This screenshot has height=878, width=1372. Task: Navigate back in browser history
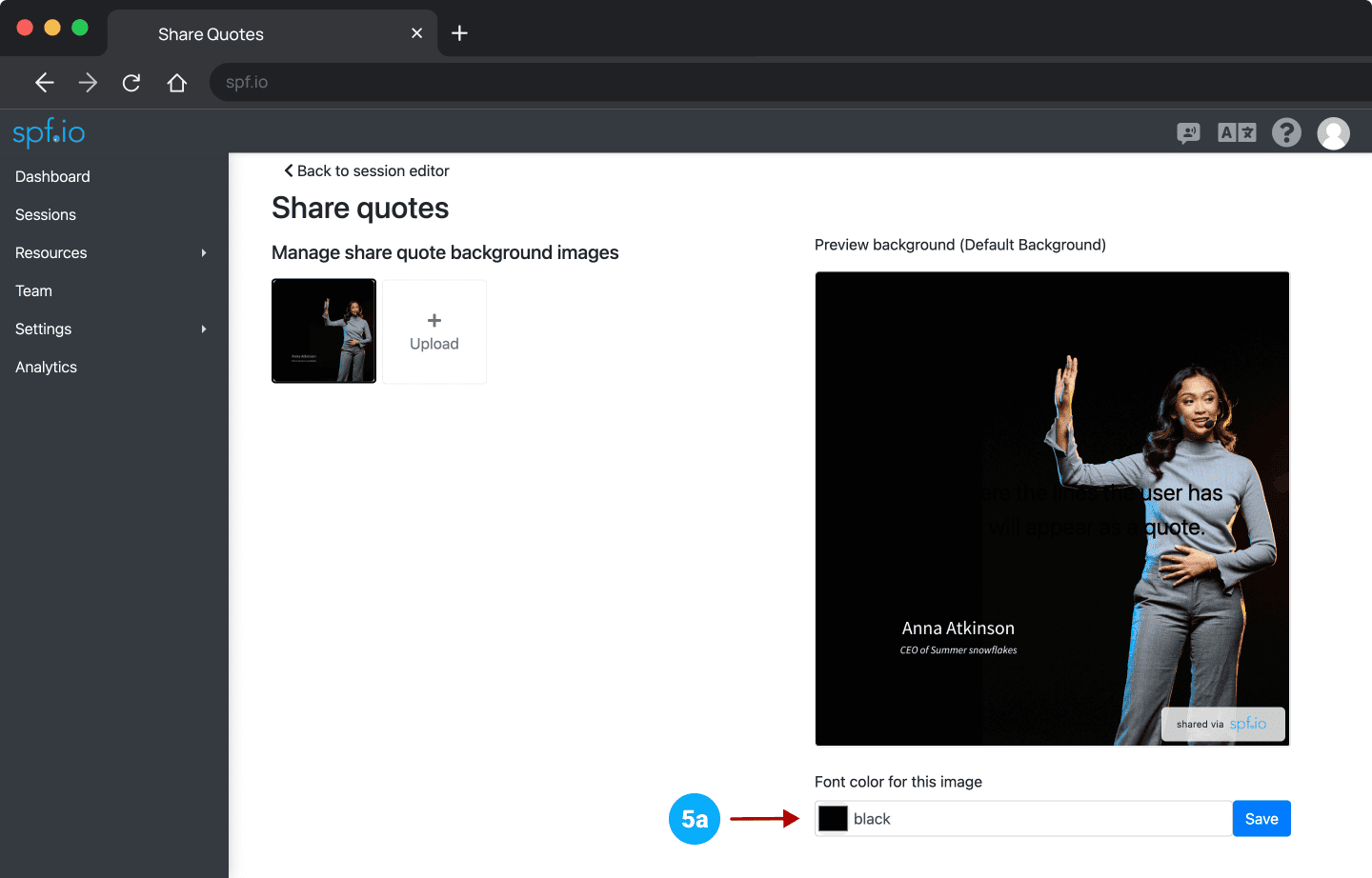45,83
